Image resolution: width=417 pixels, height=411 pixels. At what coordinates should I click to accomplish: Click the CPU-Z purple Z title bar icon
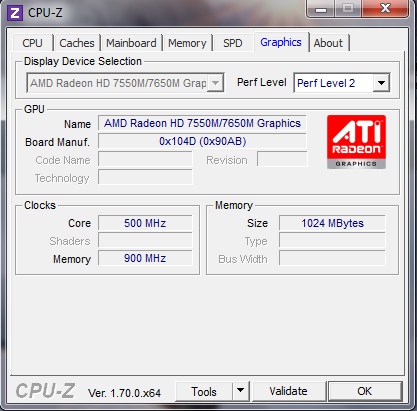pos(15,13)
